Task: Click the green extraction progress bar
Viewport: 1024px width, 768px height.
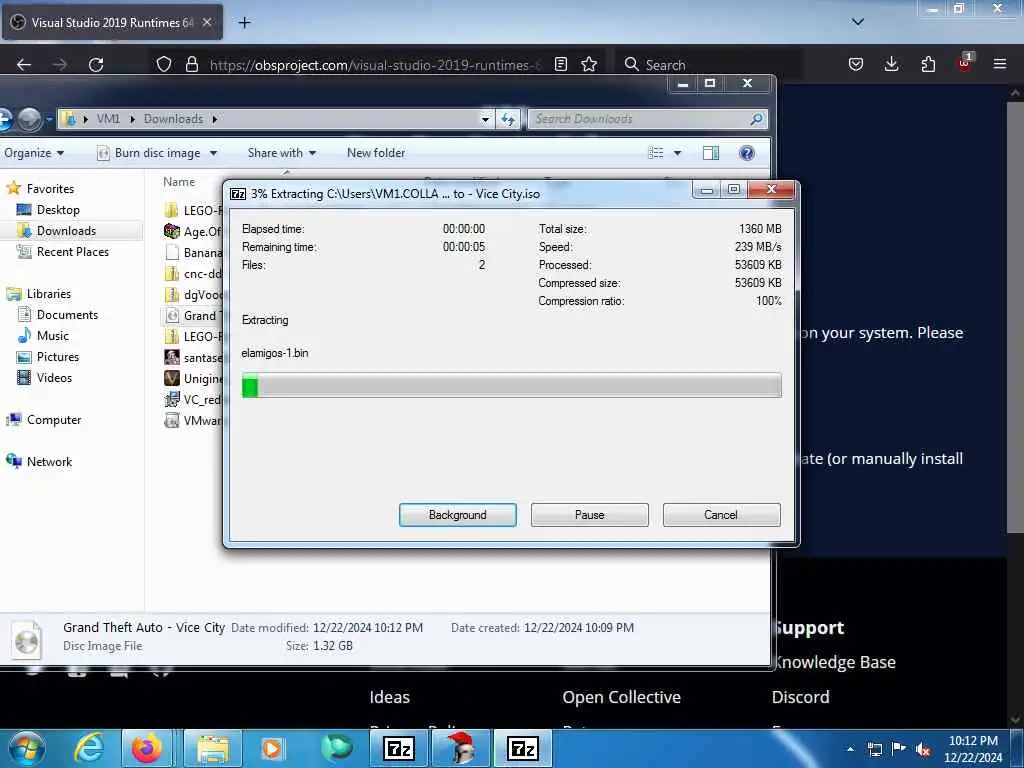Action: coord(511,385)
